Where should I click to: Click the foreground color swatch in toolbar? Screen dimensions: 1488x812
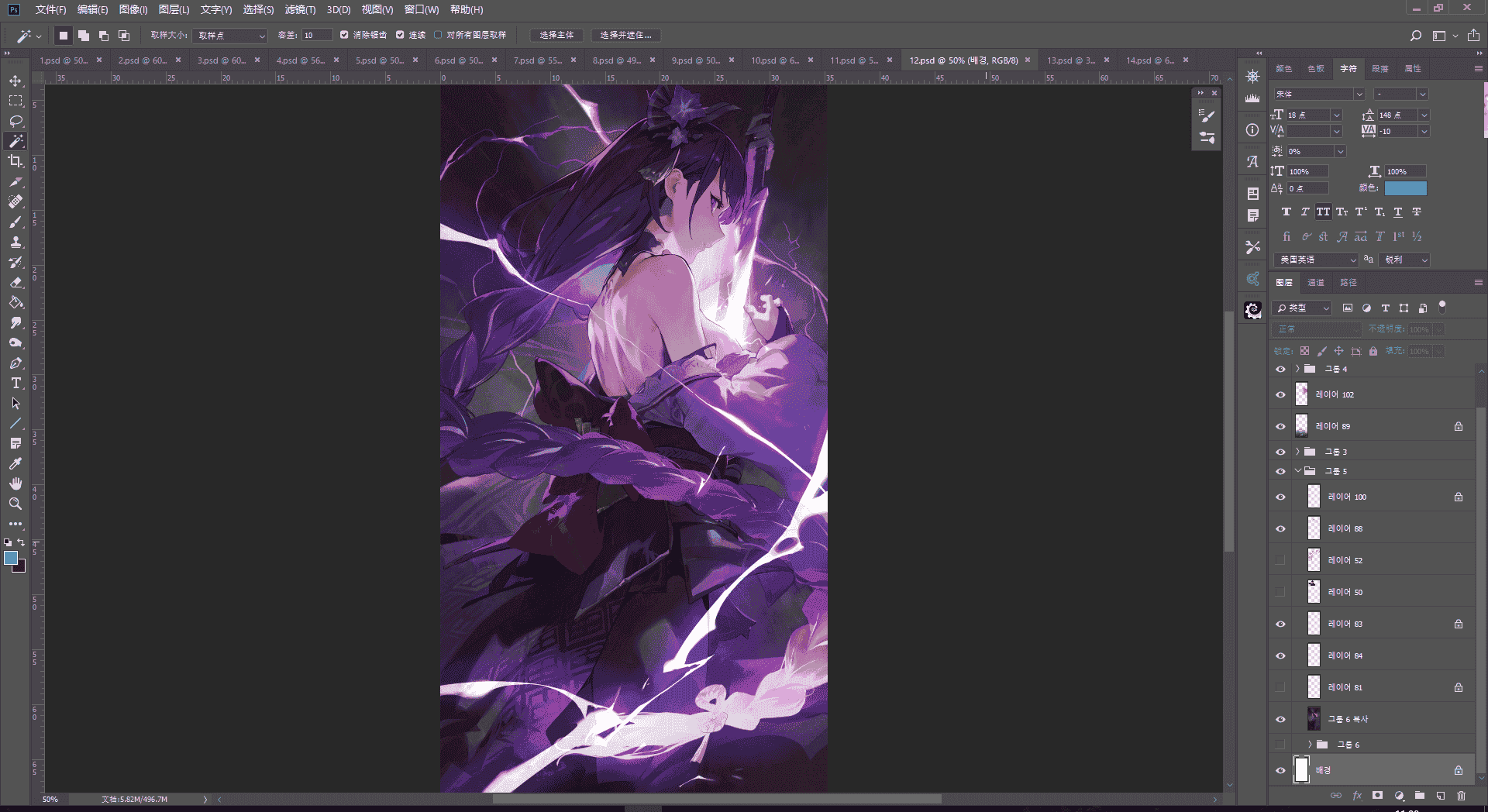pos(11,558)
